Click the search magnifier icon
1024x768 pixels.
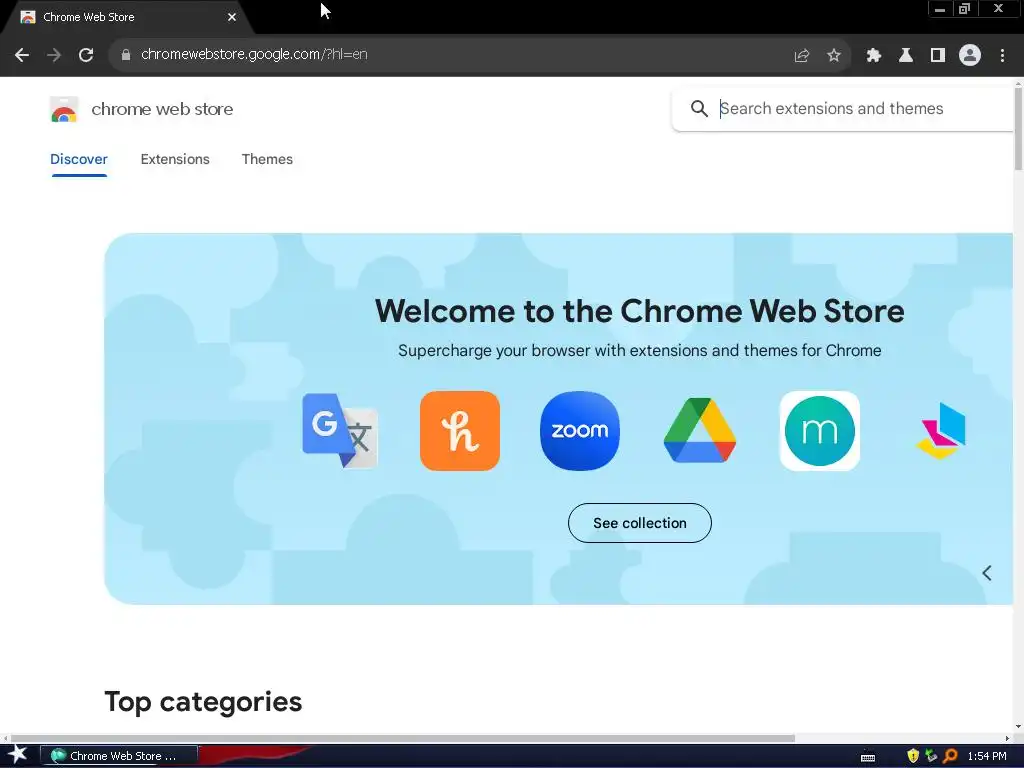click(699, 108)
